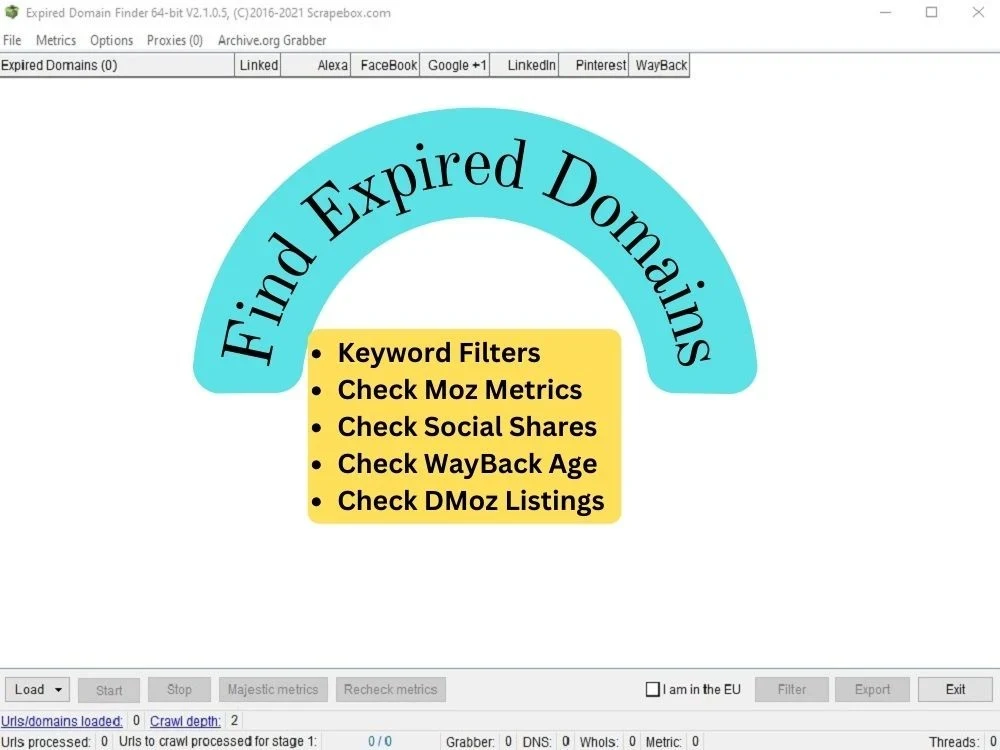Click the LinkedIn column header
This screenshot has height=750, width=1000.
tap(524, 65)
